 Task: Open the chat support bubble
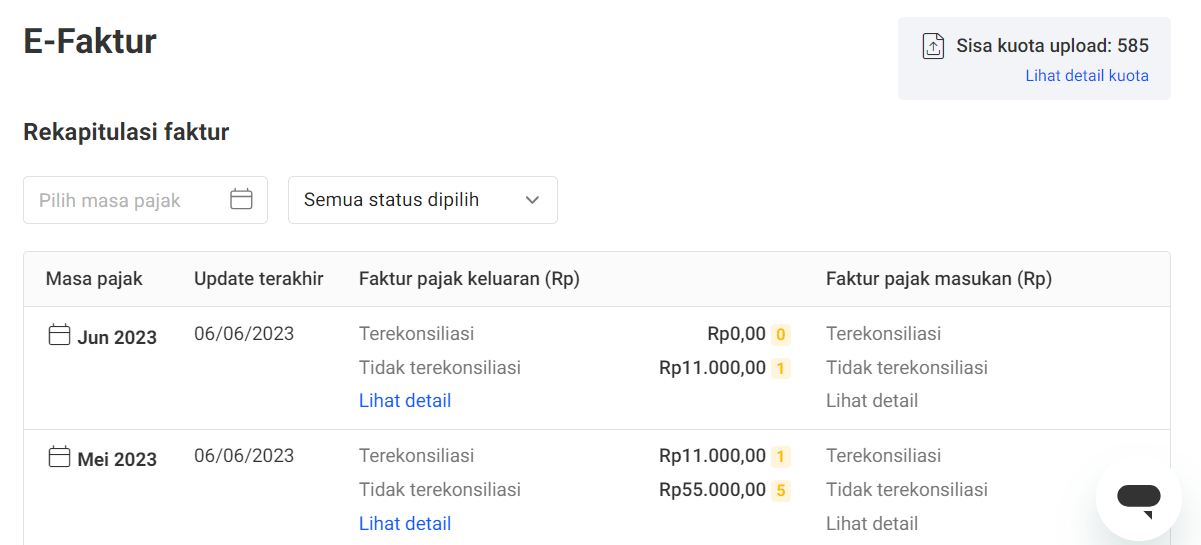pos(1138,497)
